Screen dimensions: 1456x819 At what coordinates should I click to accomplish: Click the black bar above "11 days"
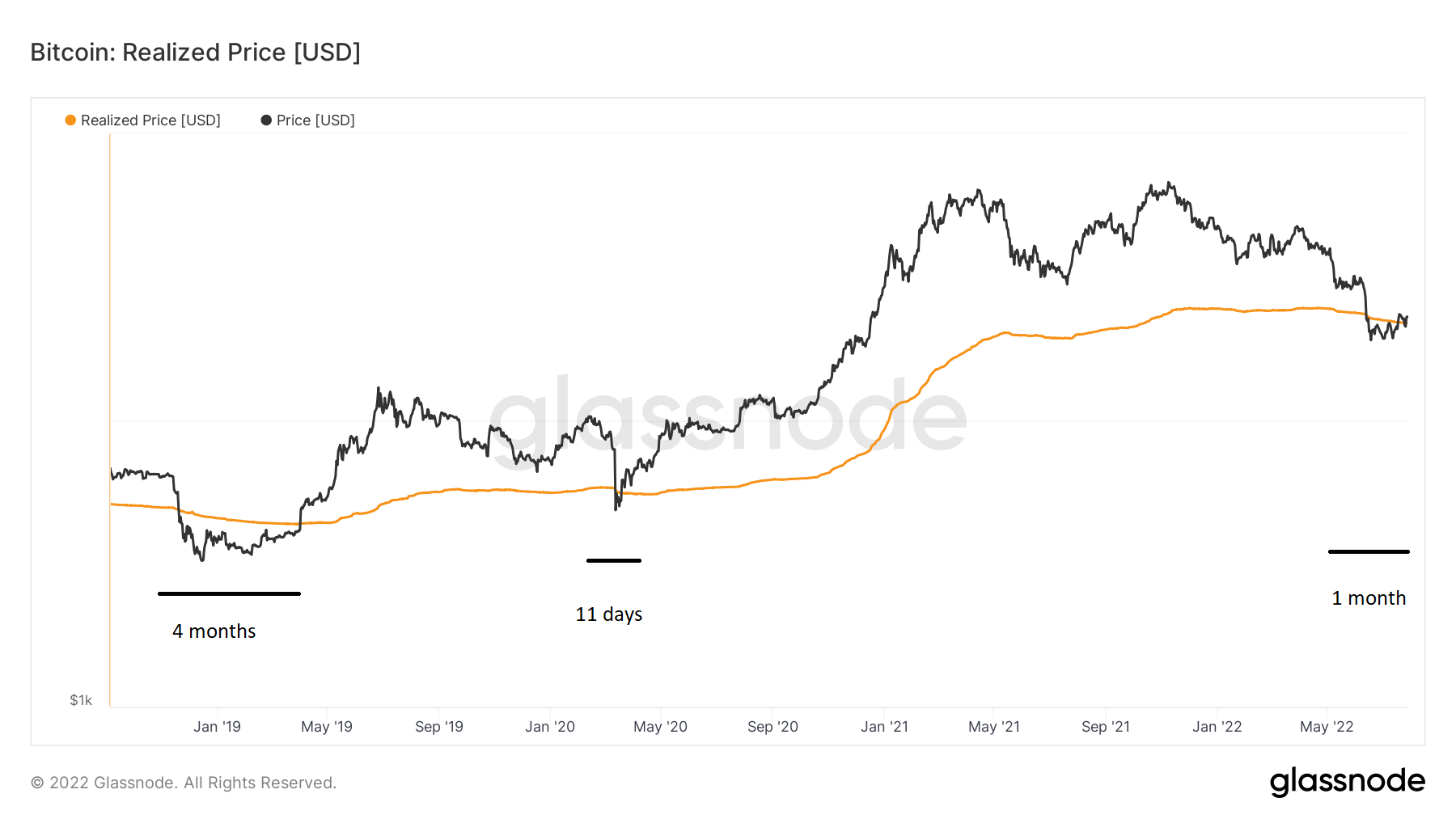pos(613,560)
